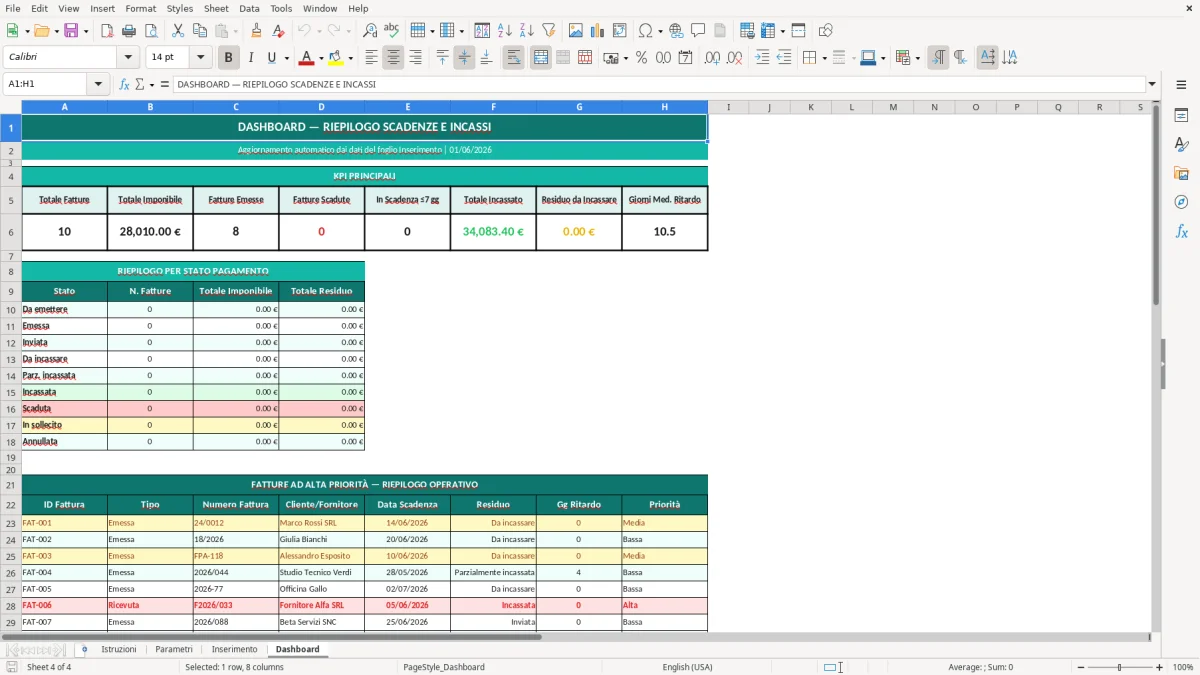Open the Format menu
Image resolution: width=1200 pixels, height=675 pixels.
[140, 8]
